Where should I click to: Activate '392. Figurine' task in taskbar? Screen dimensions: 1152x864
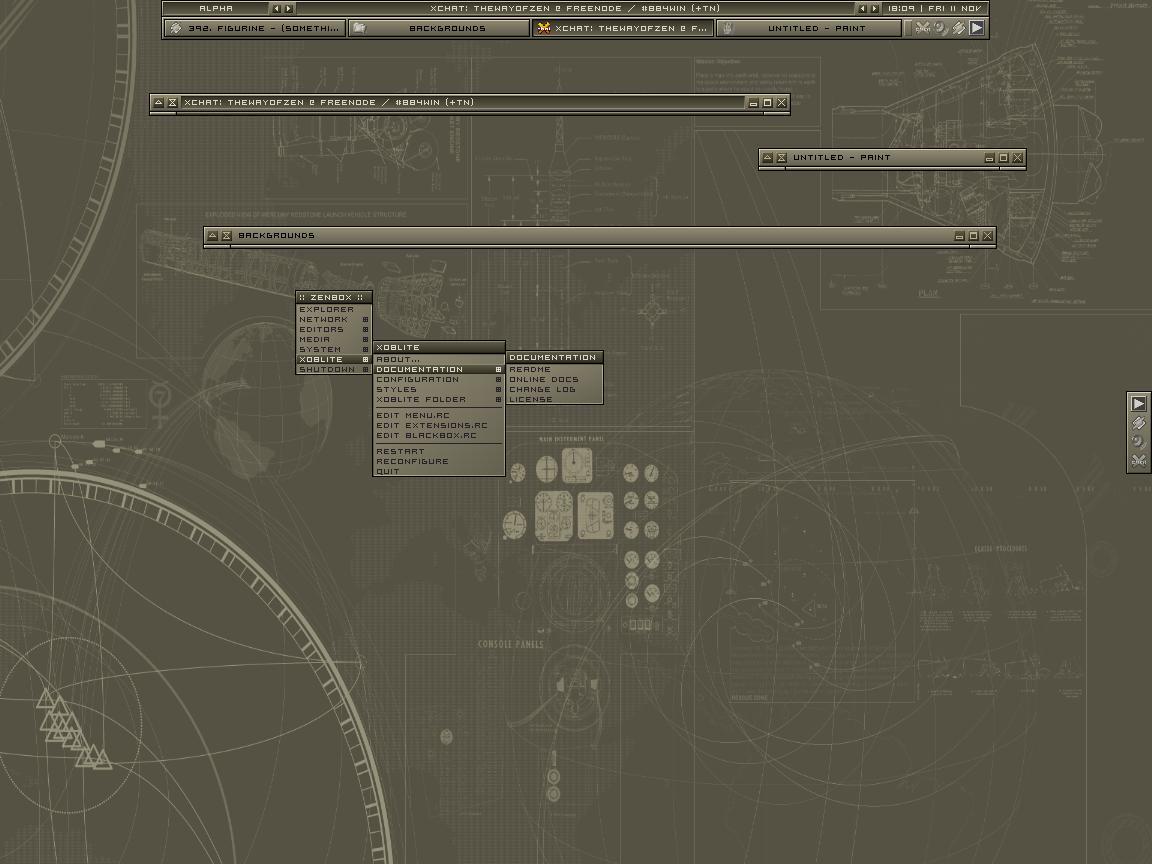click(x=255, y=28)
